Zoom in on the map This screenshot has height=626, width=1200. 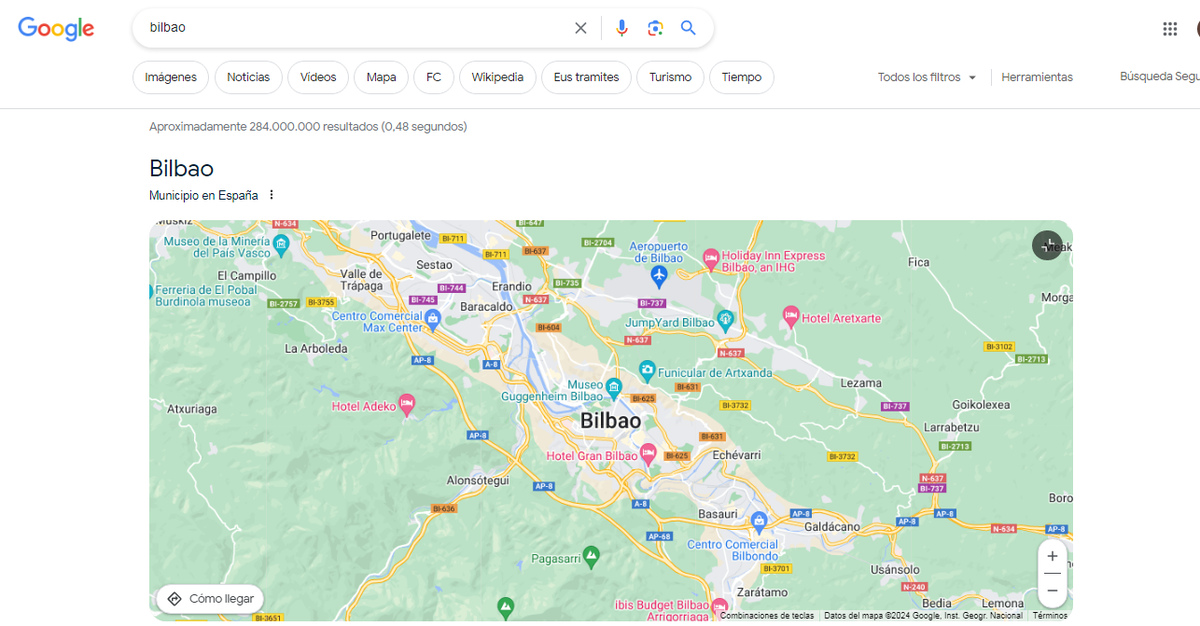coord(1052,556)
